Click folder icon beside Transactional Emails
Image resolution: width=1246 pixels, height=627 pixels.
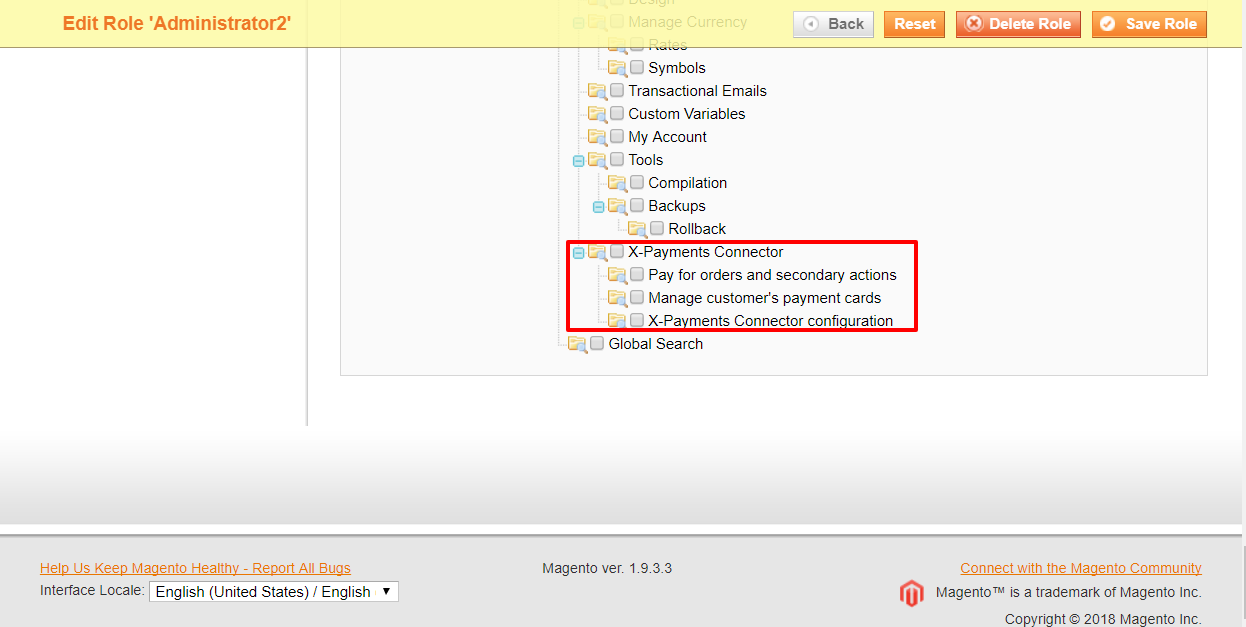coord(597,91)
